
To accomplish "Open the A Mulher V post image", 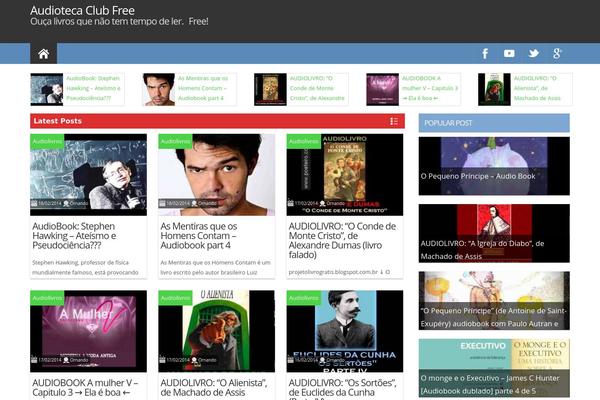I will click(x=88, y=331).
